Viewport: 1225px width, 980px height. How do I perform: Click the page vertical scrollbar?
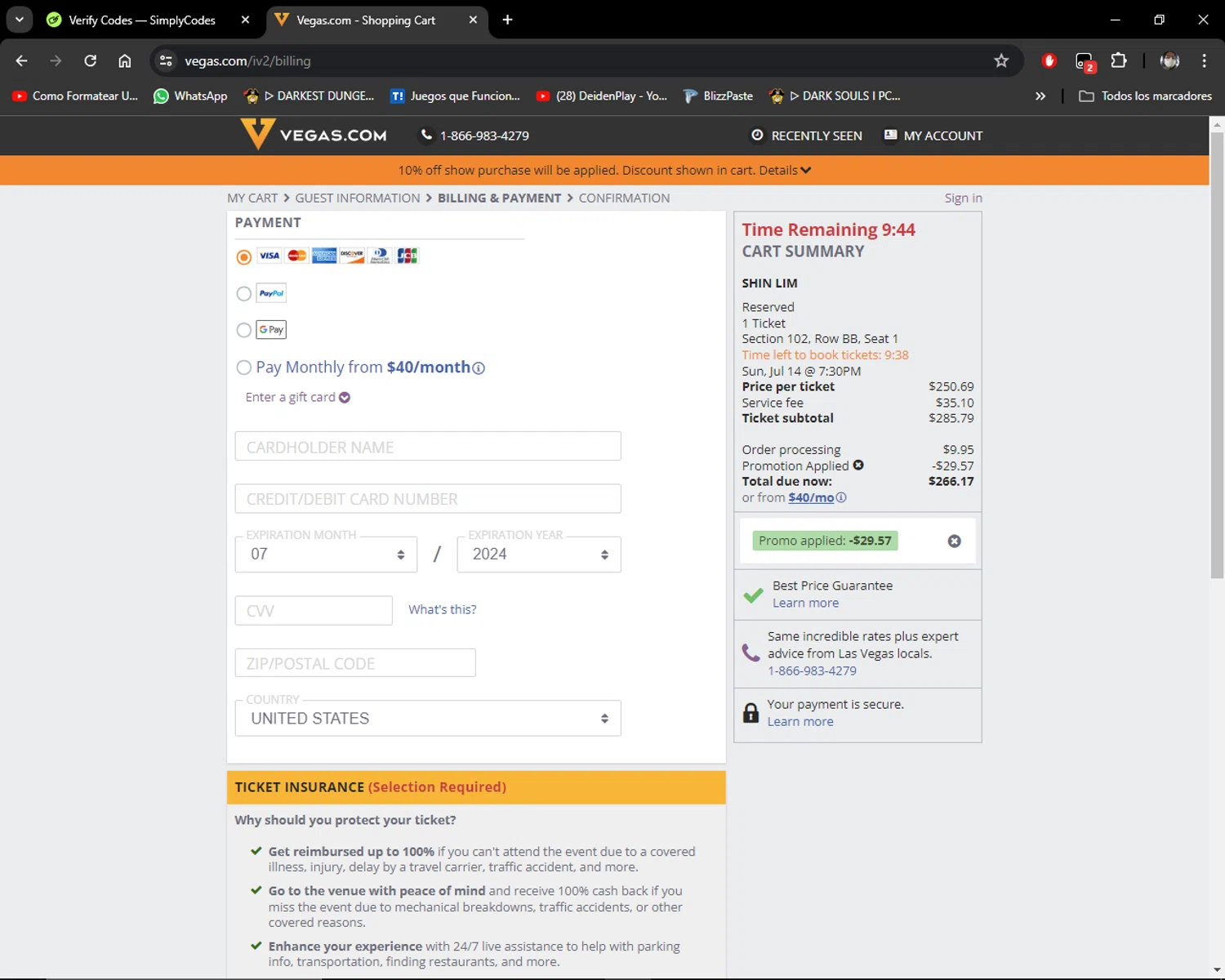point(1217,355)
